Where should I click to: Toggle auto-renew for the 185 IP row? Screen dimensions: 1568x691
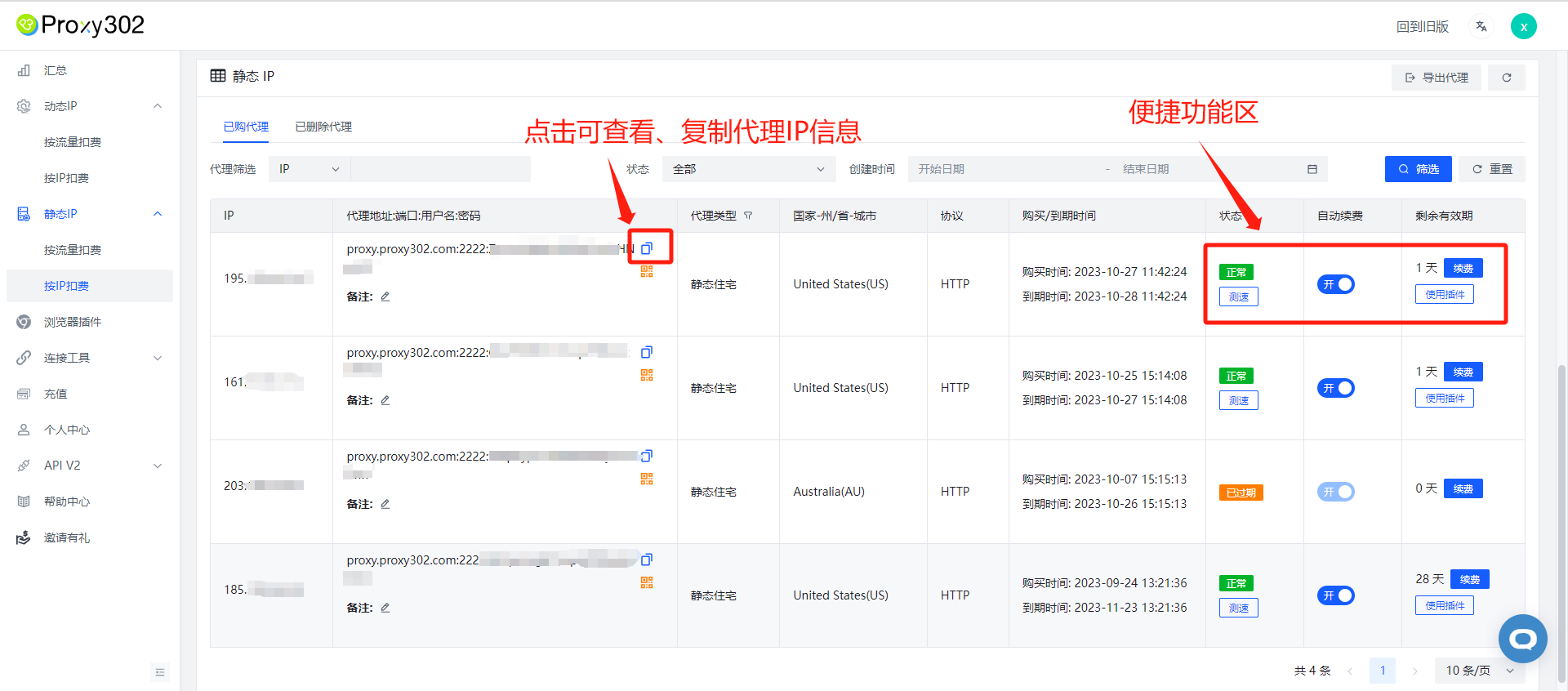tap(1336, 595)
